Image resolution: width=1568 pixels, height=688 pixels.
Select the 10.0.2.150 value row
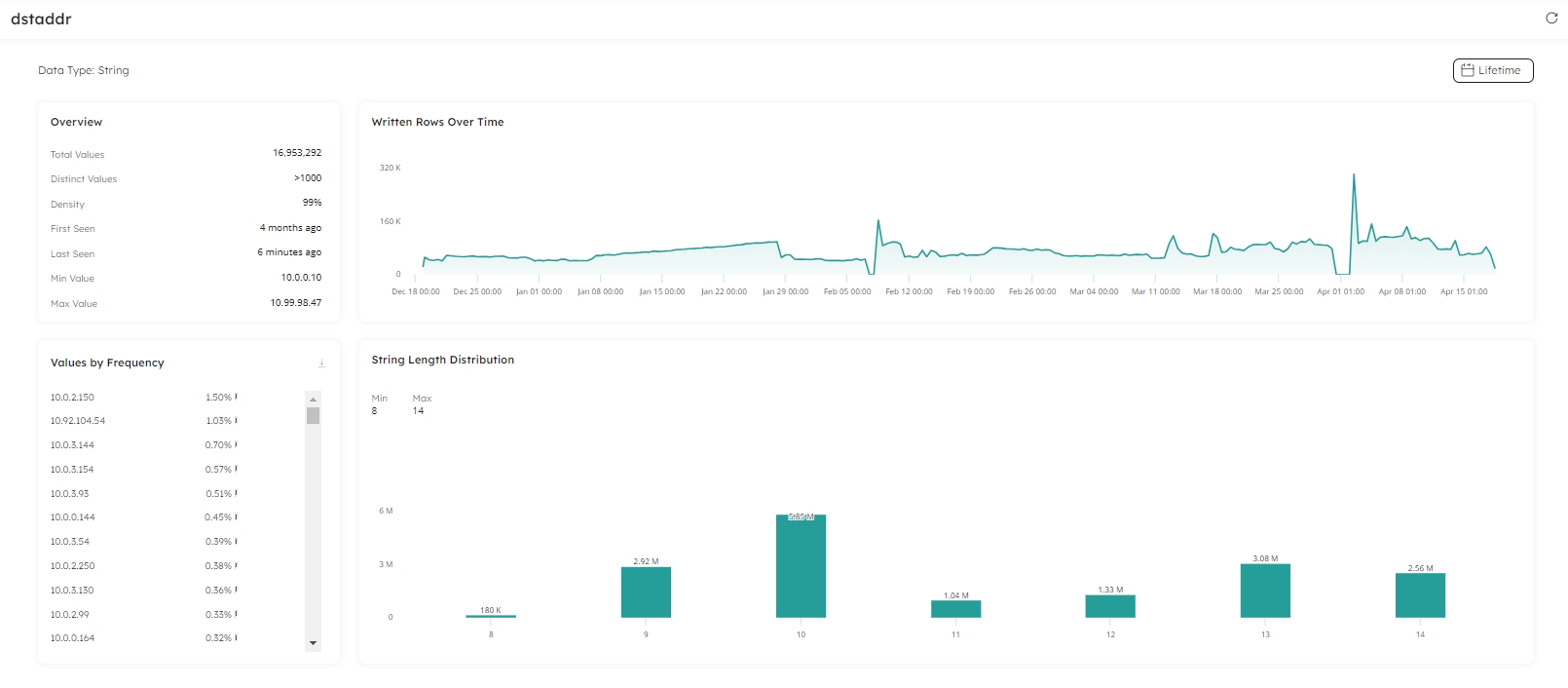click(x=73, y=398)
